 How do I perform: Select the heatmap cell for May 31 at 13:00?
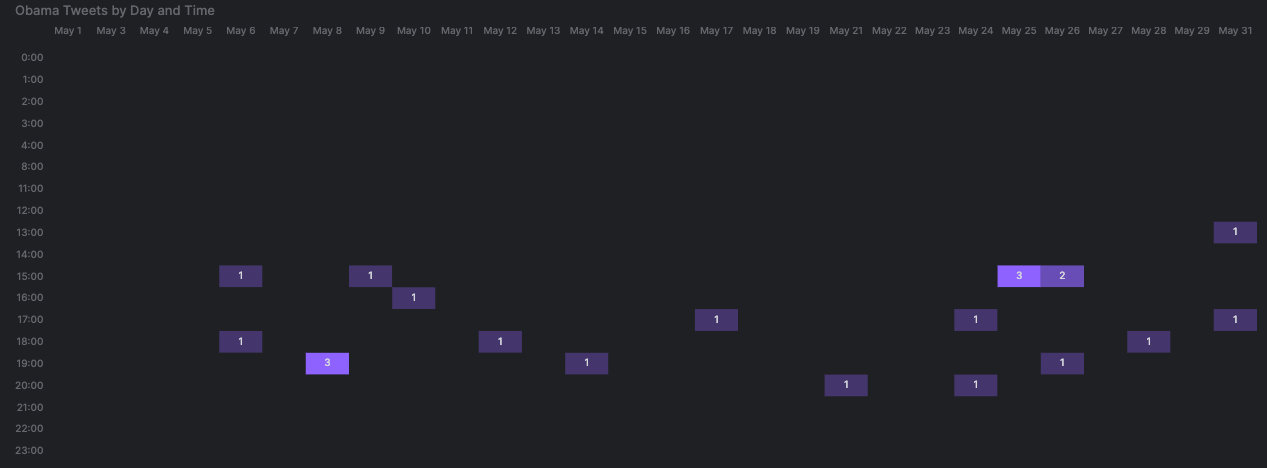(1235, 232)
